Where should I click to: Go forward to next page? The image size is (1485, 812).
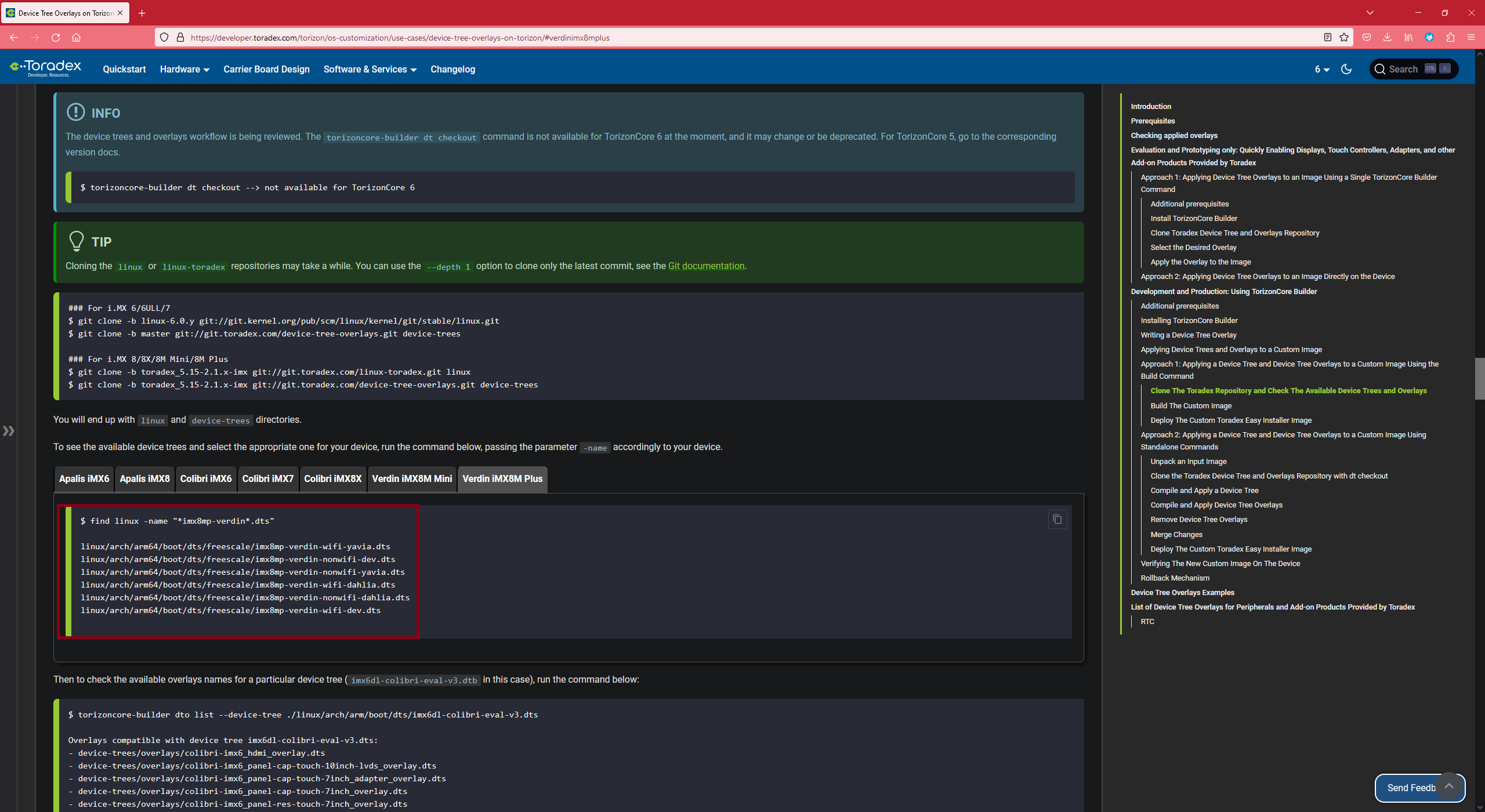tap(35, 38)
